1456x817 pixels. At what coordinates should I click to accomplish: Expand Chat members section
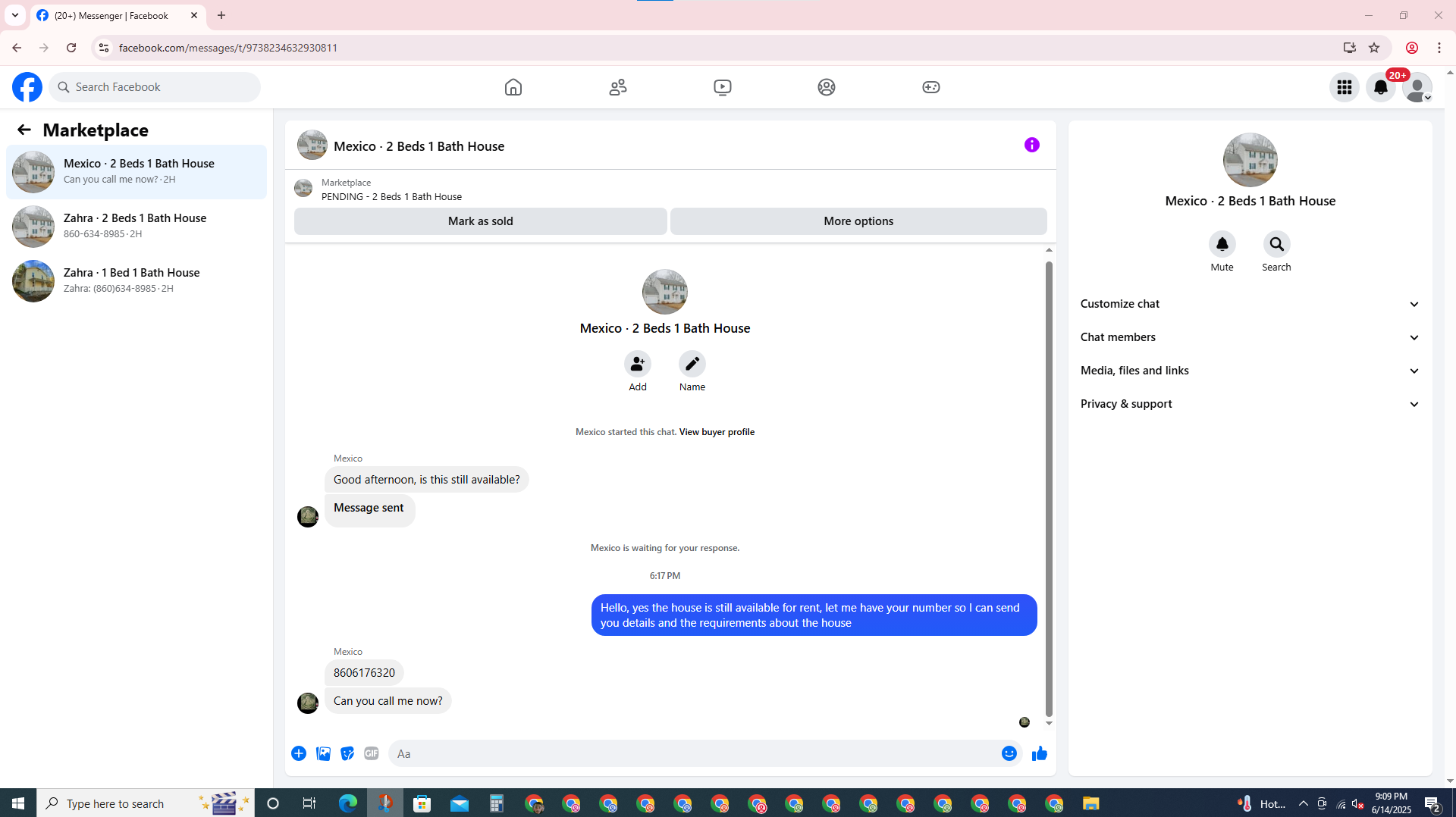[x=1250, y=337]
